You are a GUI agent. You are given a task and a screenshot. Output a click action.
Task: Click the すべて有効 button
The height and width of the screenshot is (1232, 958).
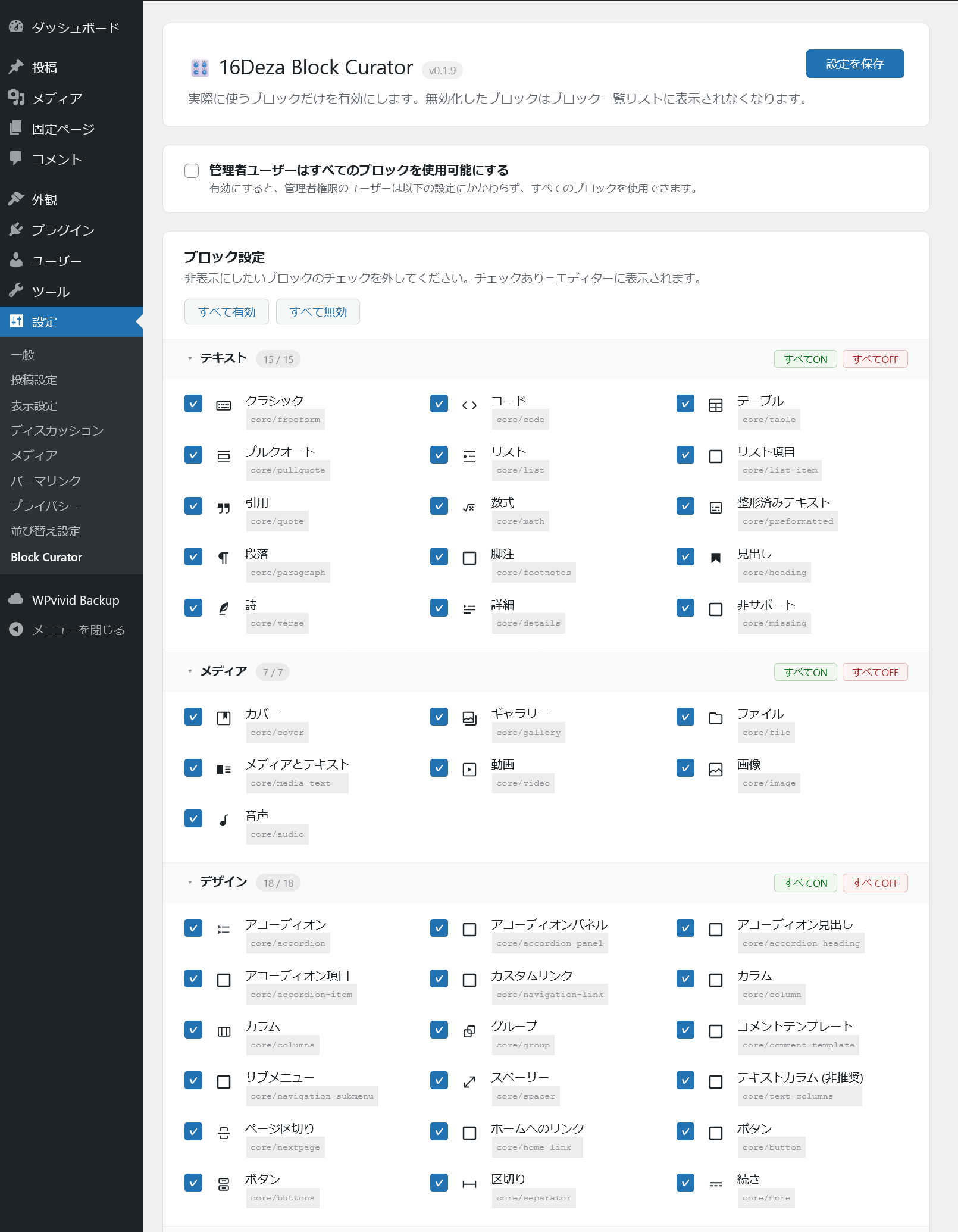(227, 312)
